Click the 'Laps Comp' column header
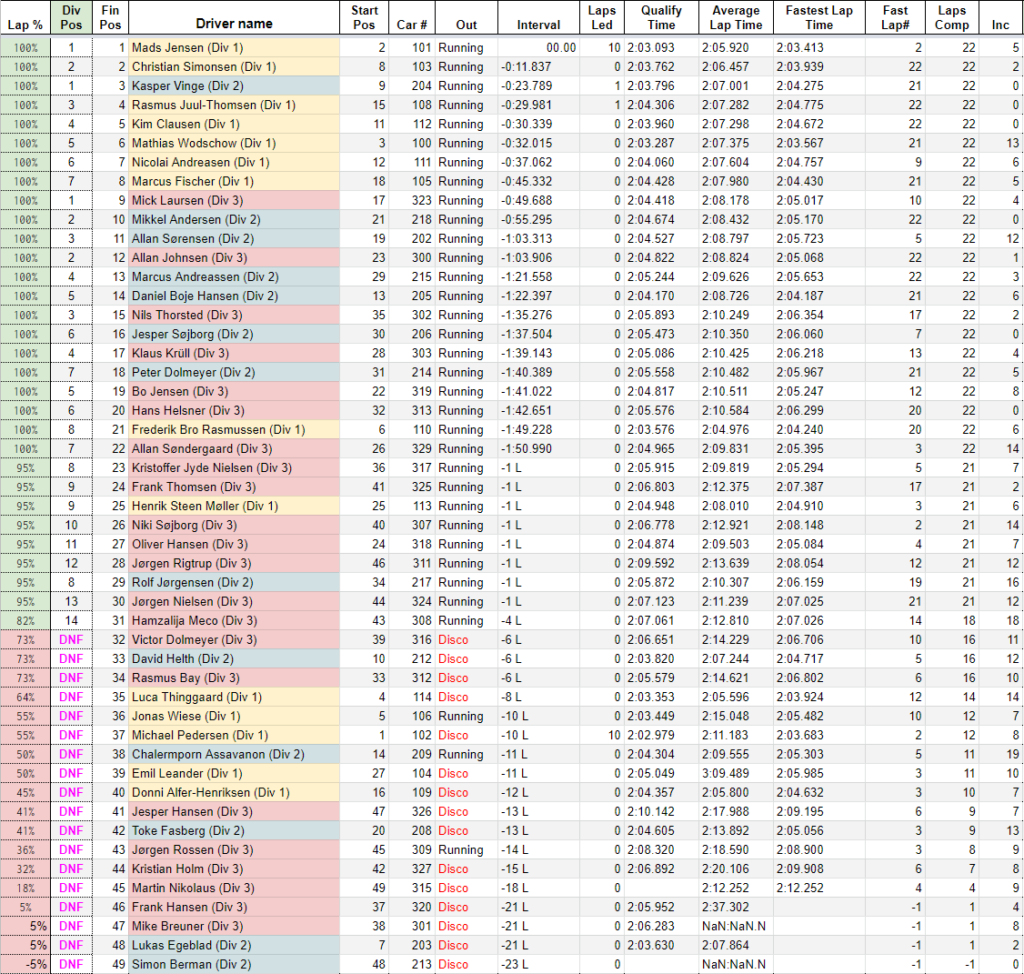Viewport: 1024px width, 974px height. 952,18
